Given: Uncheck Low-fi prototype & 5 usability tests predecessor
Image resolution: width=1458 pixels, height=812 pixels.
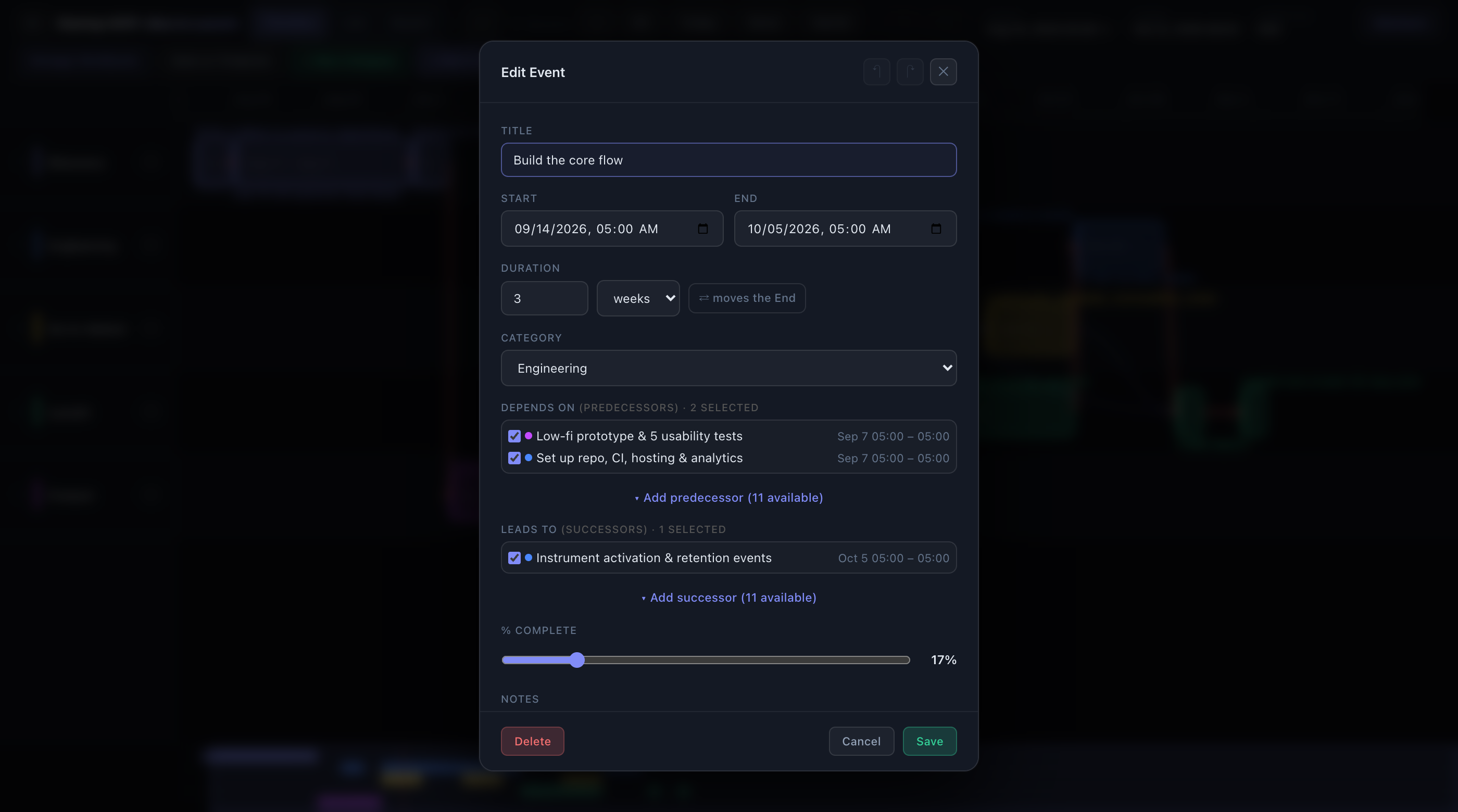Looking at the screenshot, I should pyautogui.click(x=514, y=436).
